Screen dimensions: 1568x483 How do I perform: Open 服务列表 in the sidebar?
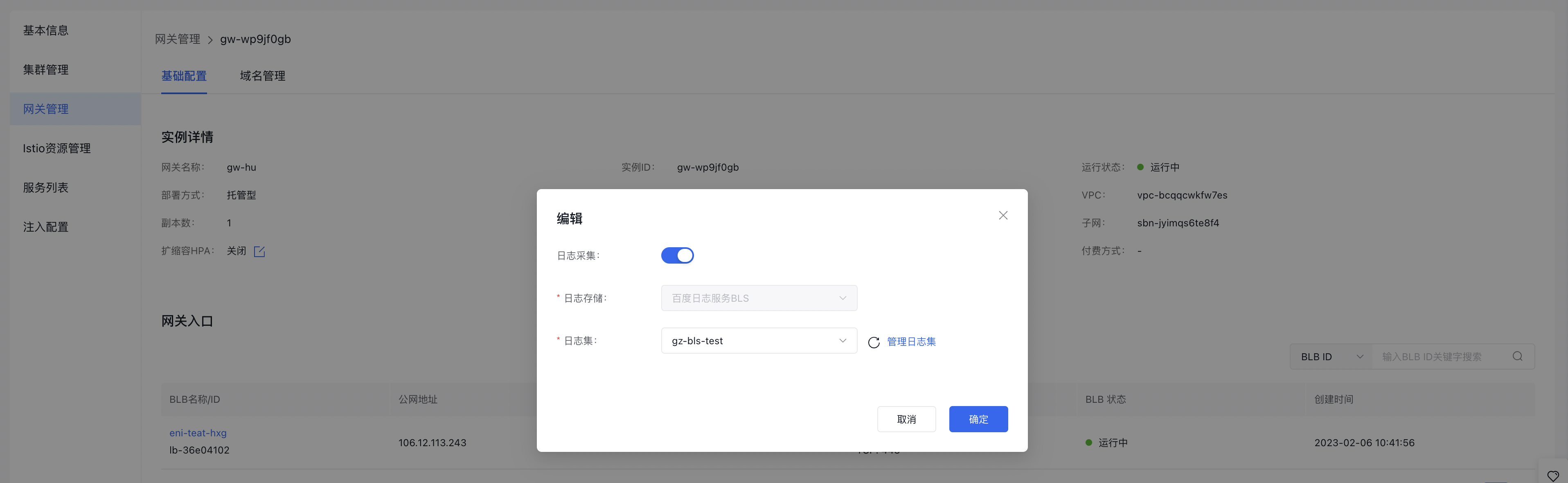(46, 187)
